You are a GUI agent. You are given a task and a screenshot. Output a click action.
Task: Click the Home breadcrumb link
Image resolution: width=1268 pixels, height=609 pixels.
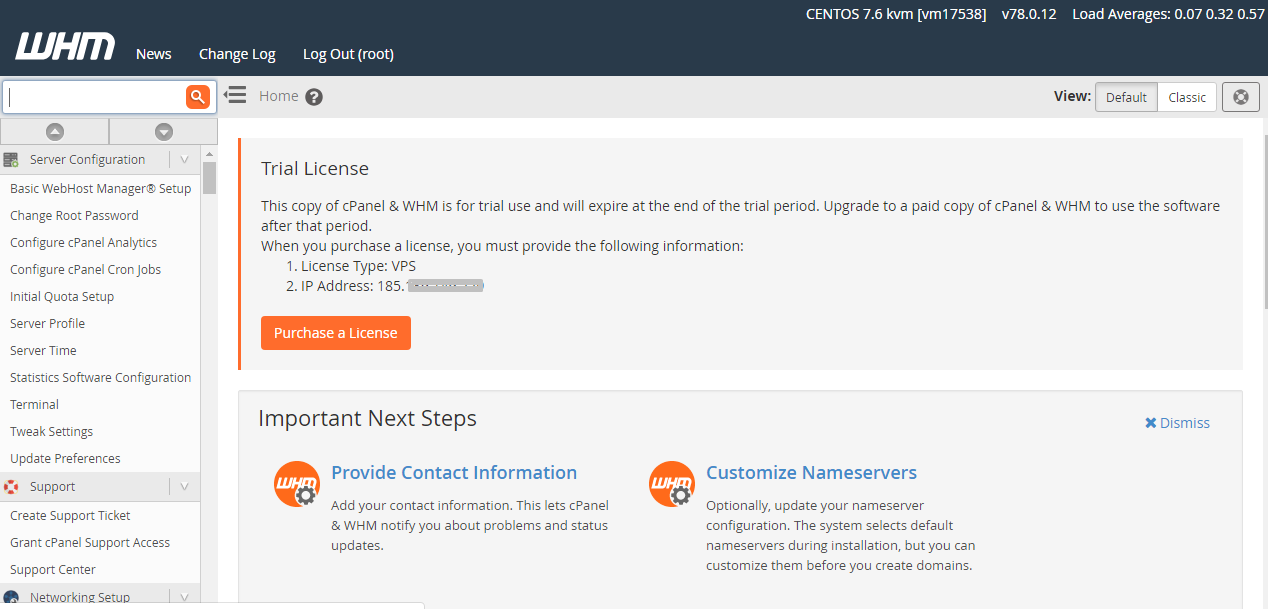click(x=279, y=96)
